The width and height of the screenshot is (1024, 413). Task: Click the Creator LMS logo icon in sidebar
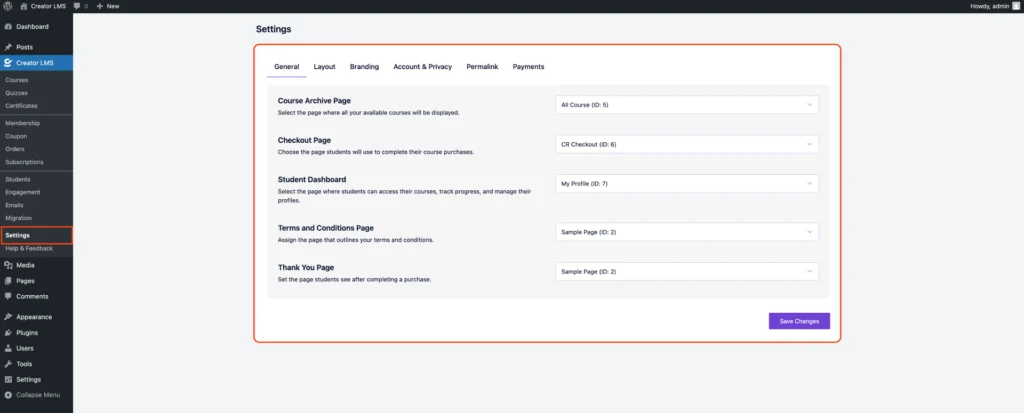point(8,63)
